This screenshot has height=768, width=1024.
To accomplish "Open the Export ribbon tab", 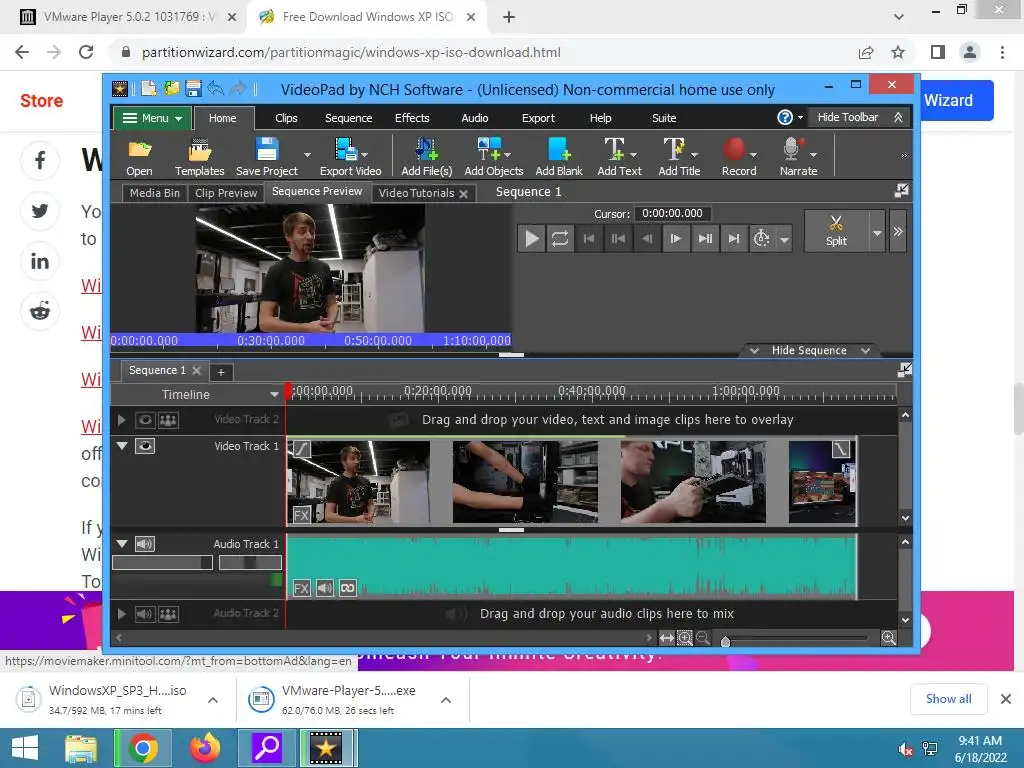I will point(538,118).
